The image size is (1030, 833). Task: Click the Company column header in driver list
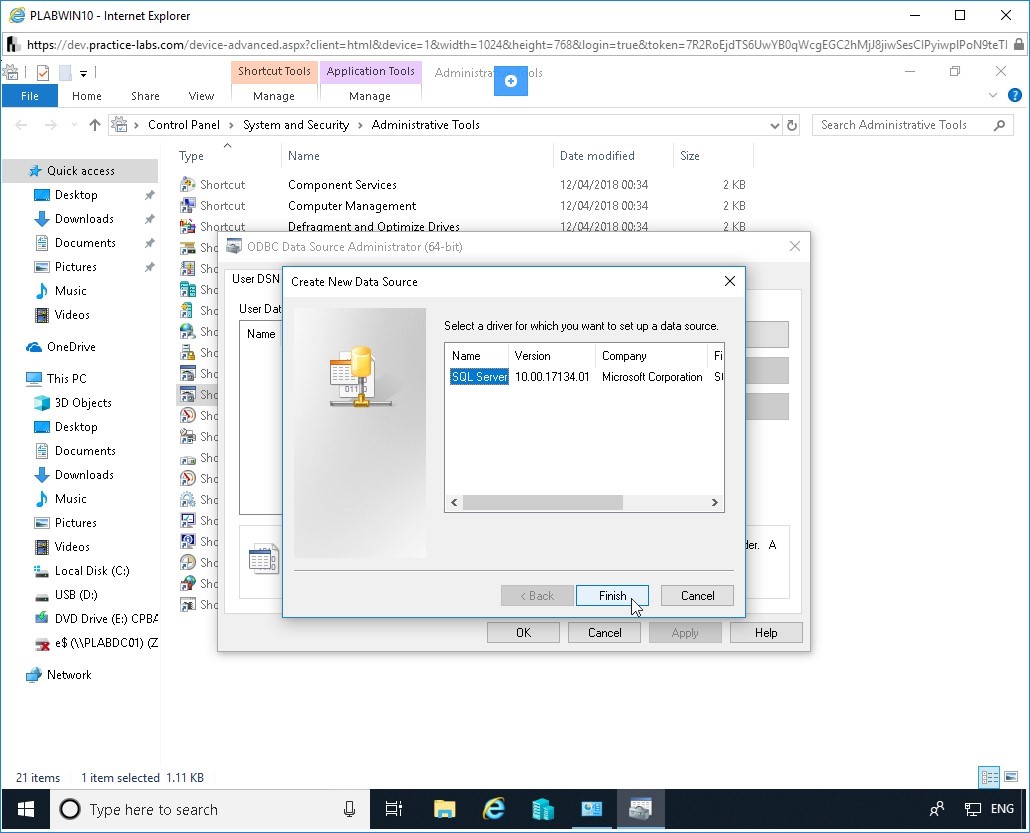click(652, 356)
